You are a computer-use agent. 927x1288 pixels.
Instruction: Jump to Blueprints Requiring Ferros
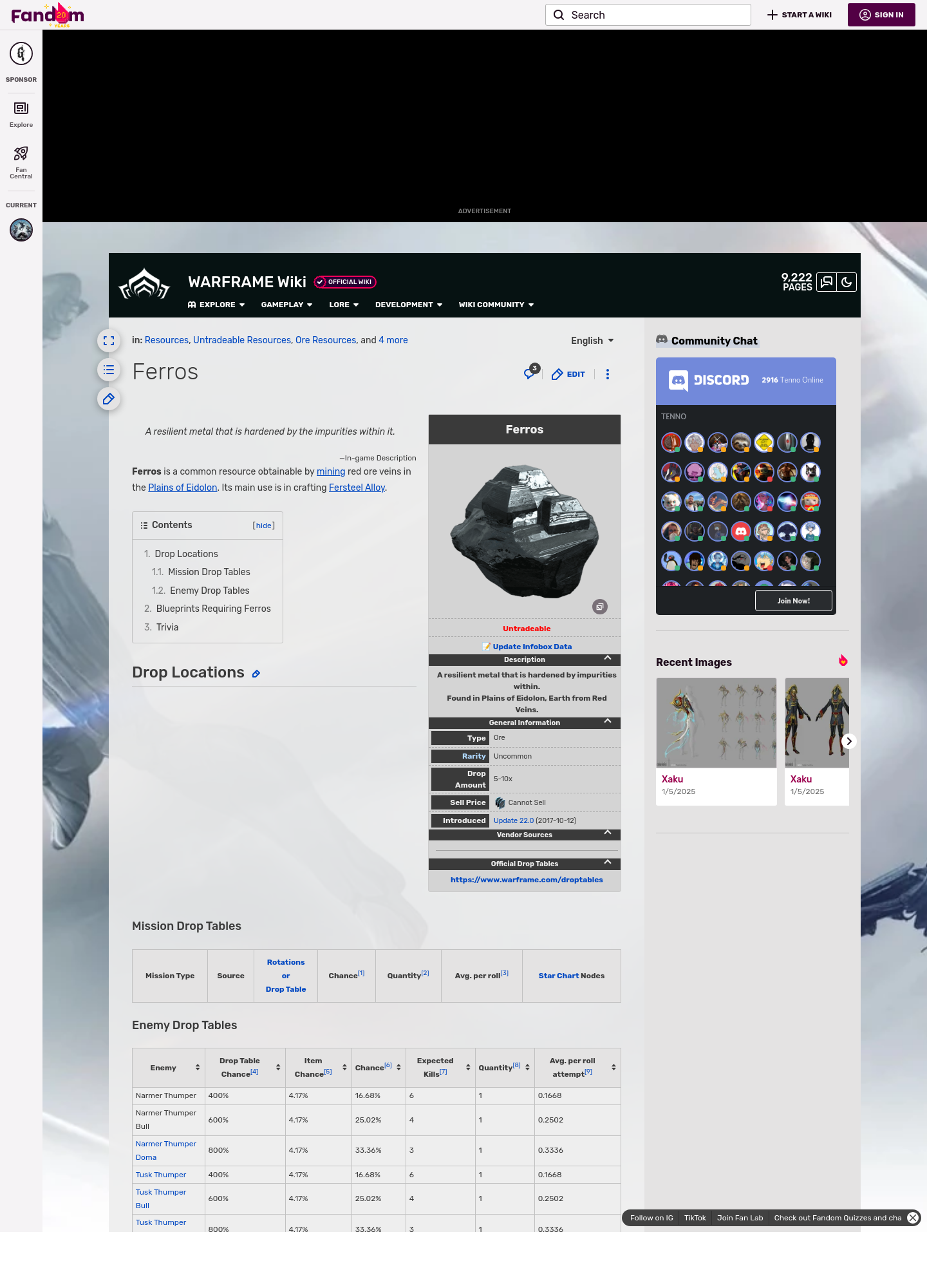click(x=214, y=609)
